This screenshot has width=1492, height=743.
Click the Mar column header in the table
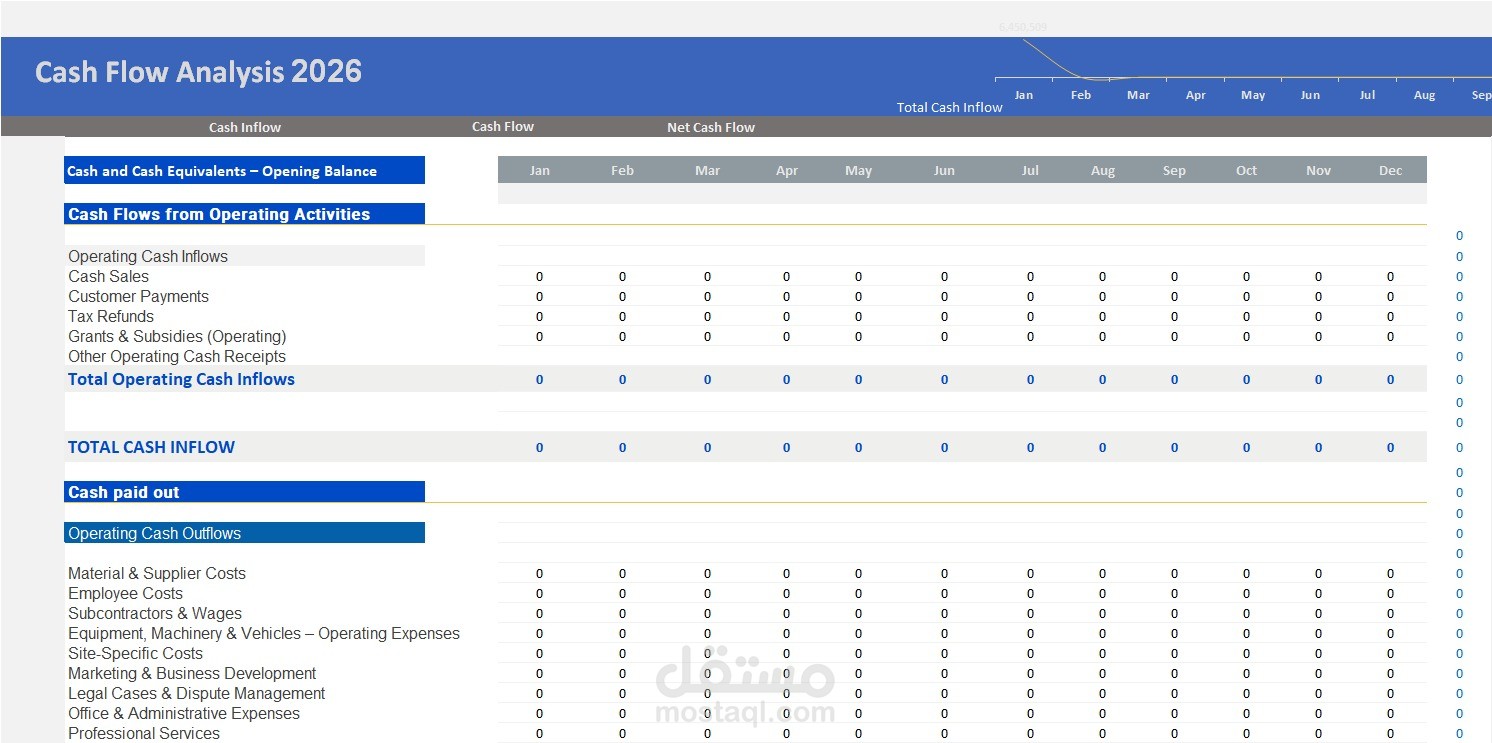pyautogui.click(x=707, y=170)
